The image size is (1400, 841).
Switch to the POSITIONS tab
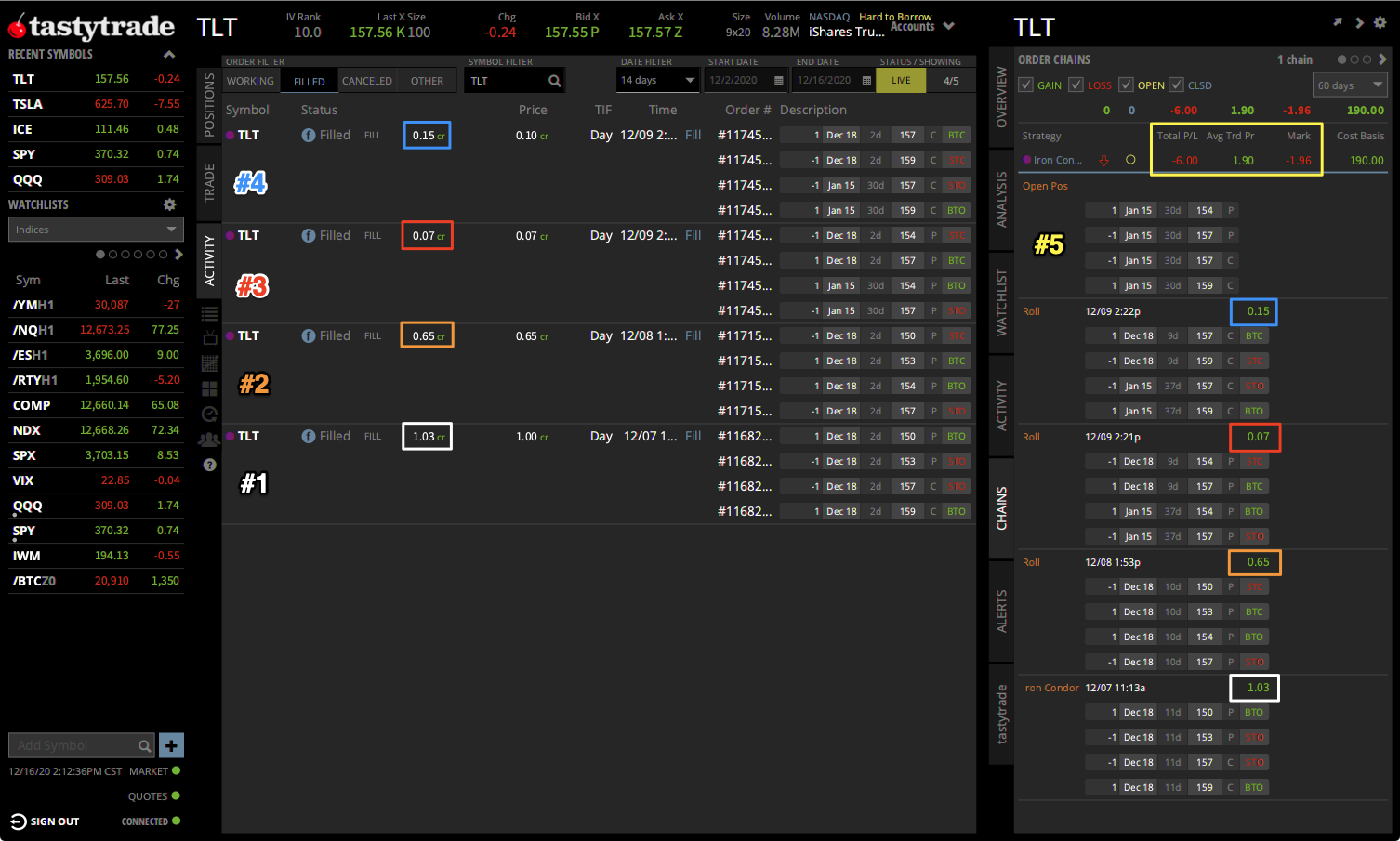click(208, 102)
